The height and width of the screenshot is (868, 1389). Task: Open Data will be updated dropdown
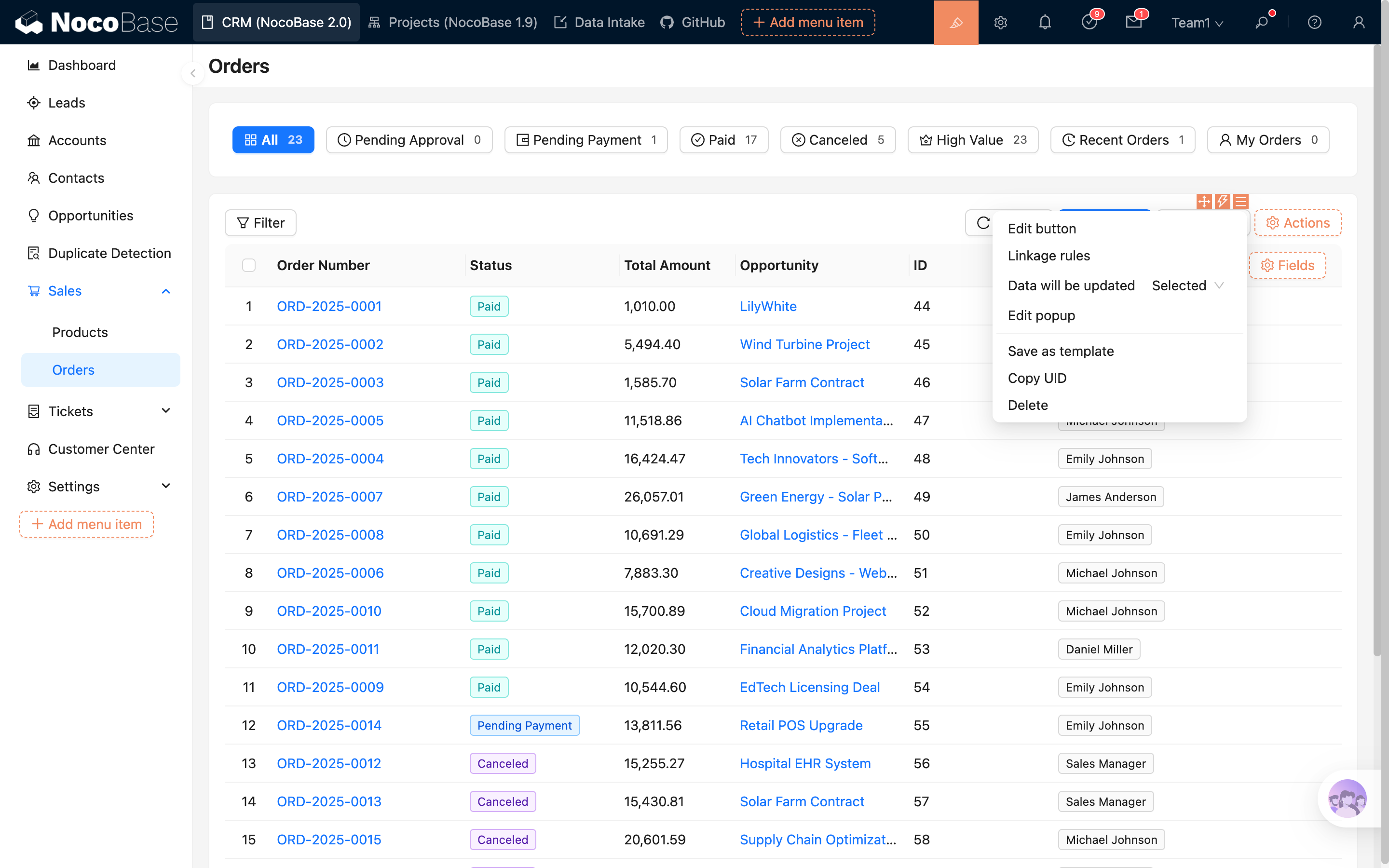pos(1187,285)
